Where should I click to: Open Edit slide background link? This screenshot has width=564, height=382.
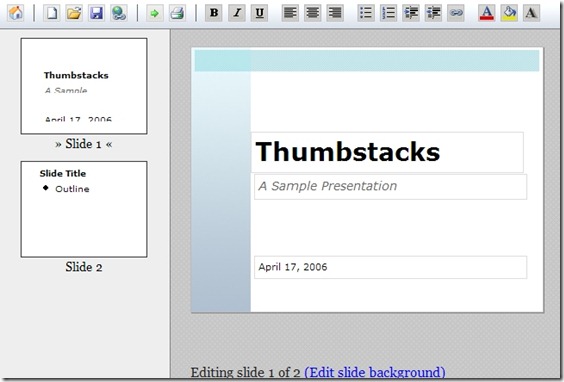[x=375, y=372]
